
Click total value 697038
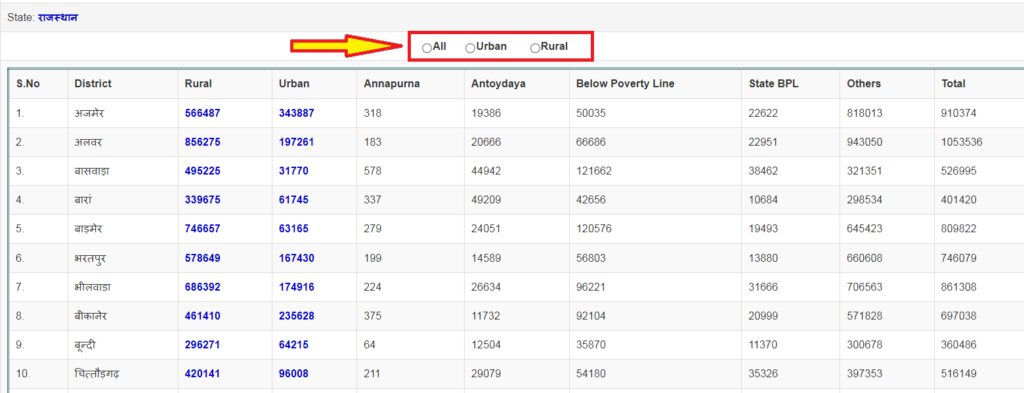[959, 316]
